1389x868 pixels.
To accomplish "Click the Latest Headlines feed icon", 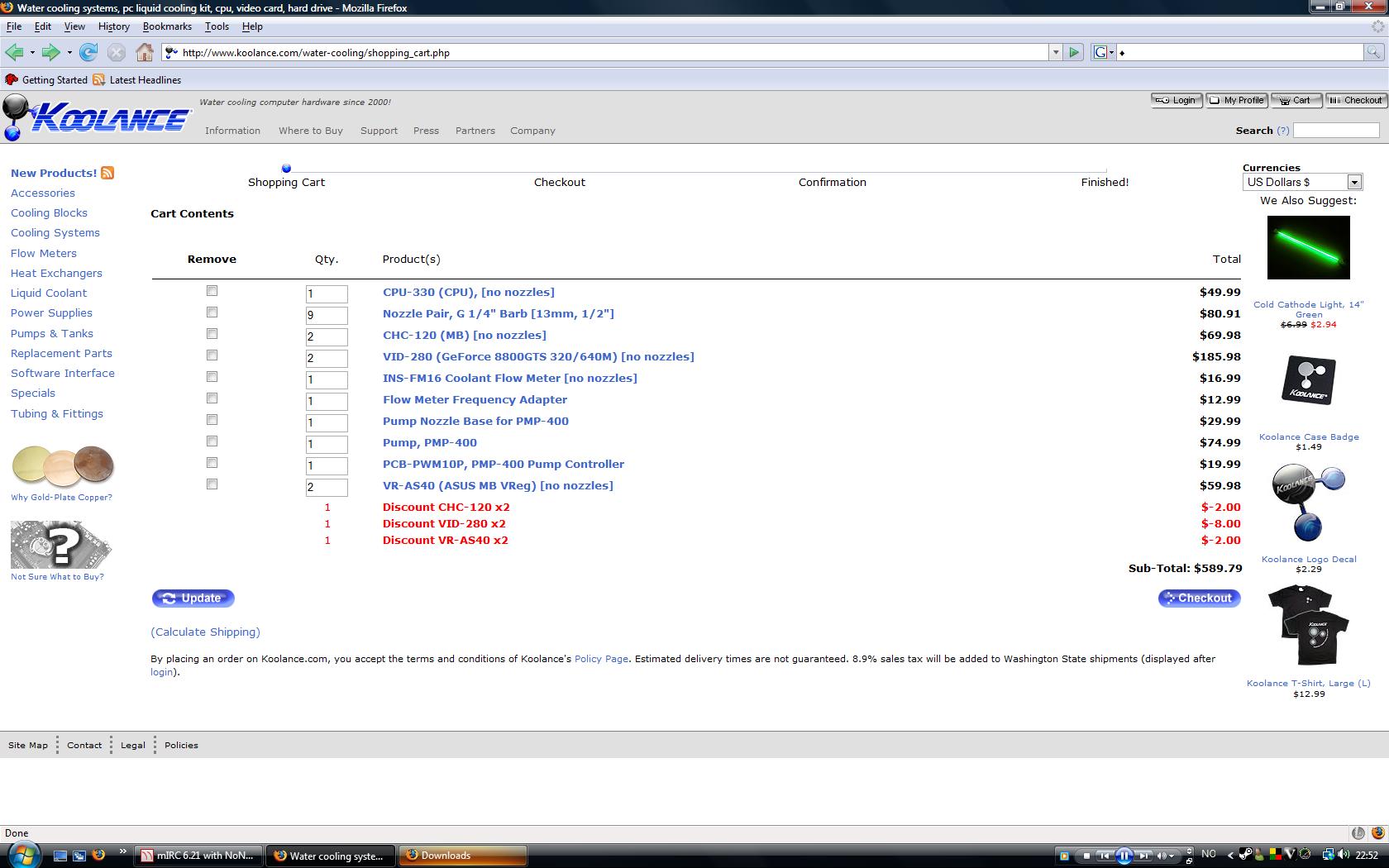I will pos(99,80).
